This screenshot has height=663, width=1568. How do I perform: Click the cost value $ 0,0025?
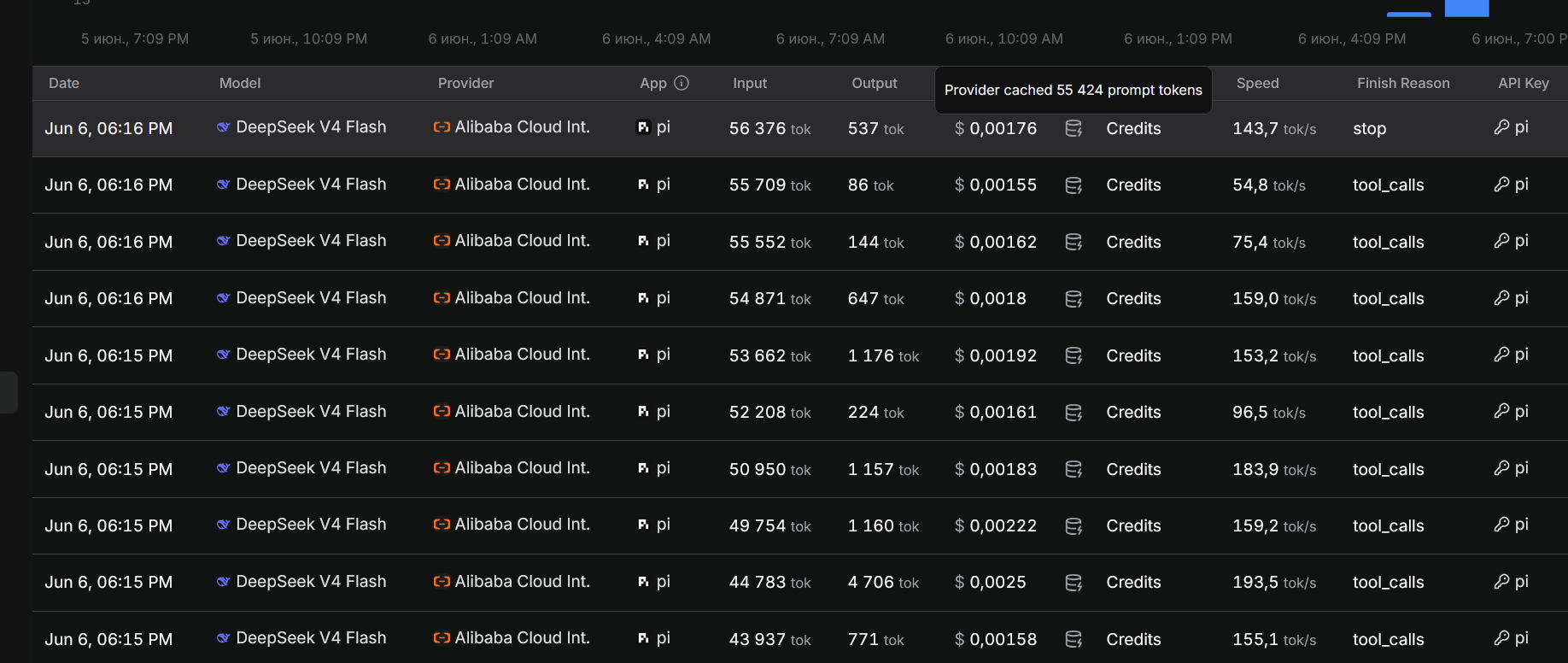(x=991, y=582)
